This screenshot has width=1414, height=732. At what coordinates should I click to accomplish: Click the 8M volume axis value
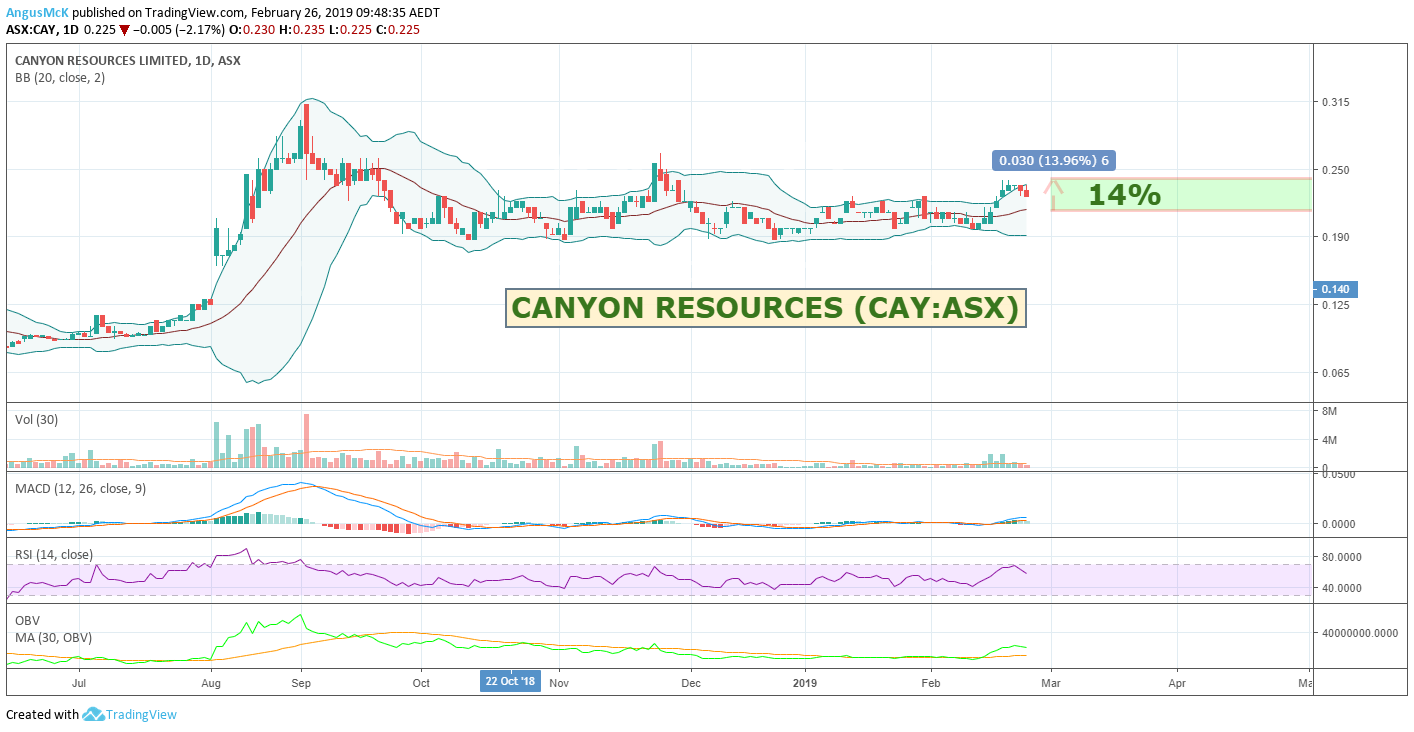click(x=1329, y=412)
